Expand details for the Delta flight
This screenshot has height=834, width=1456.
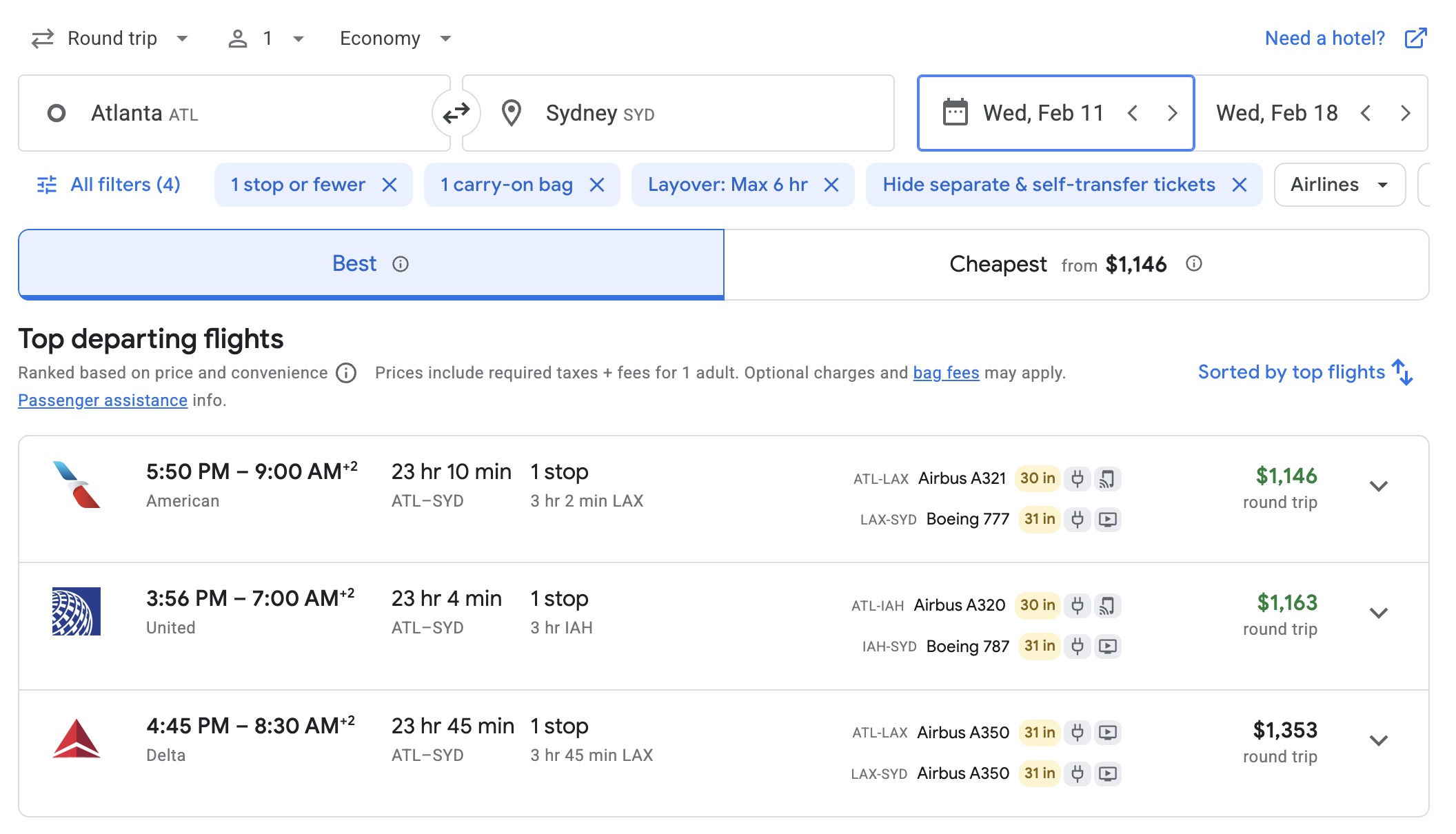[x=1378, y=740]
